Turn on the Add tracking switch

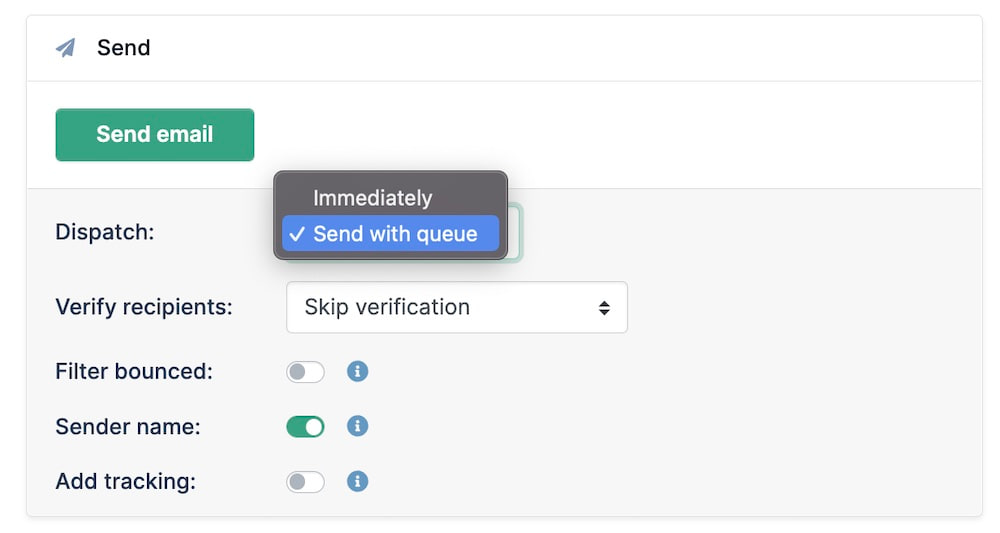pos(305,482)
